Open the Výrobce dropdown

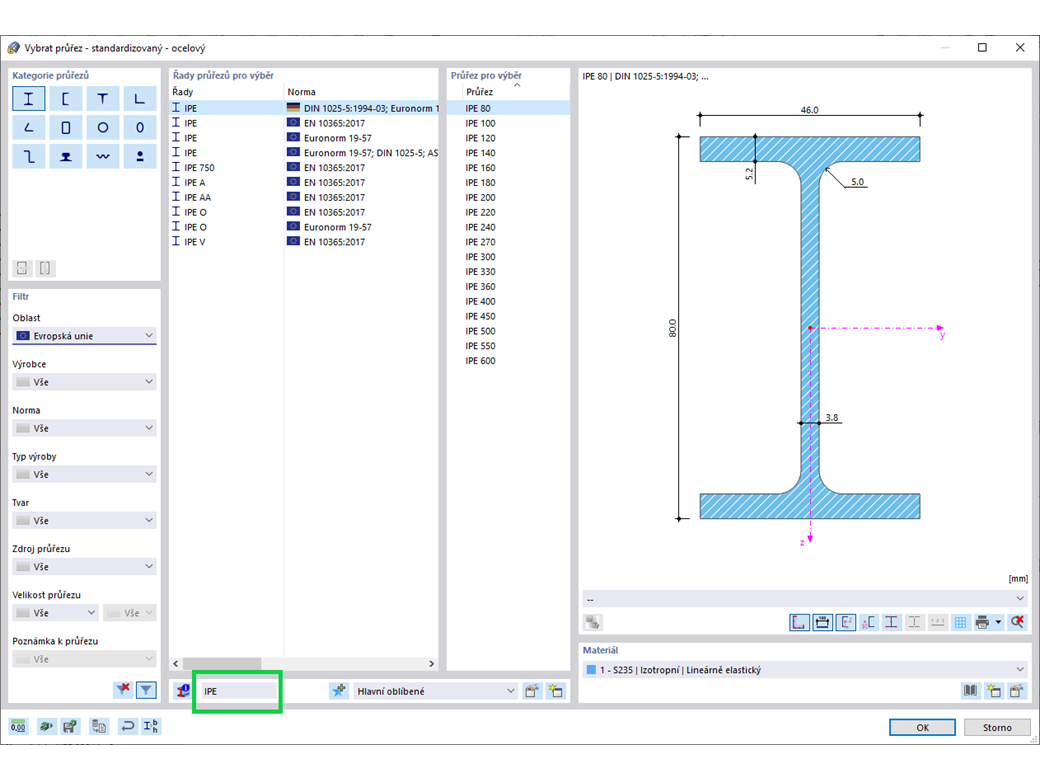tap(84, 382)
